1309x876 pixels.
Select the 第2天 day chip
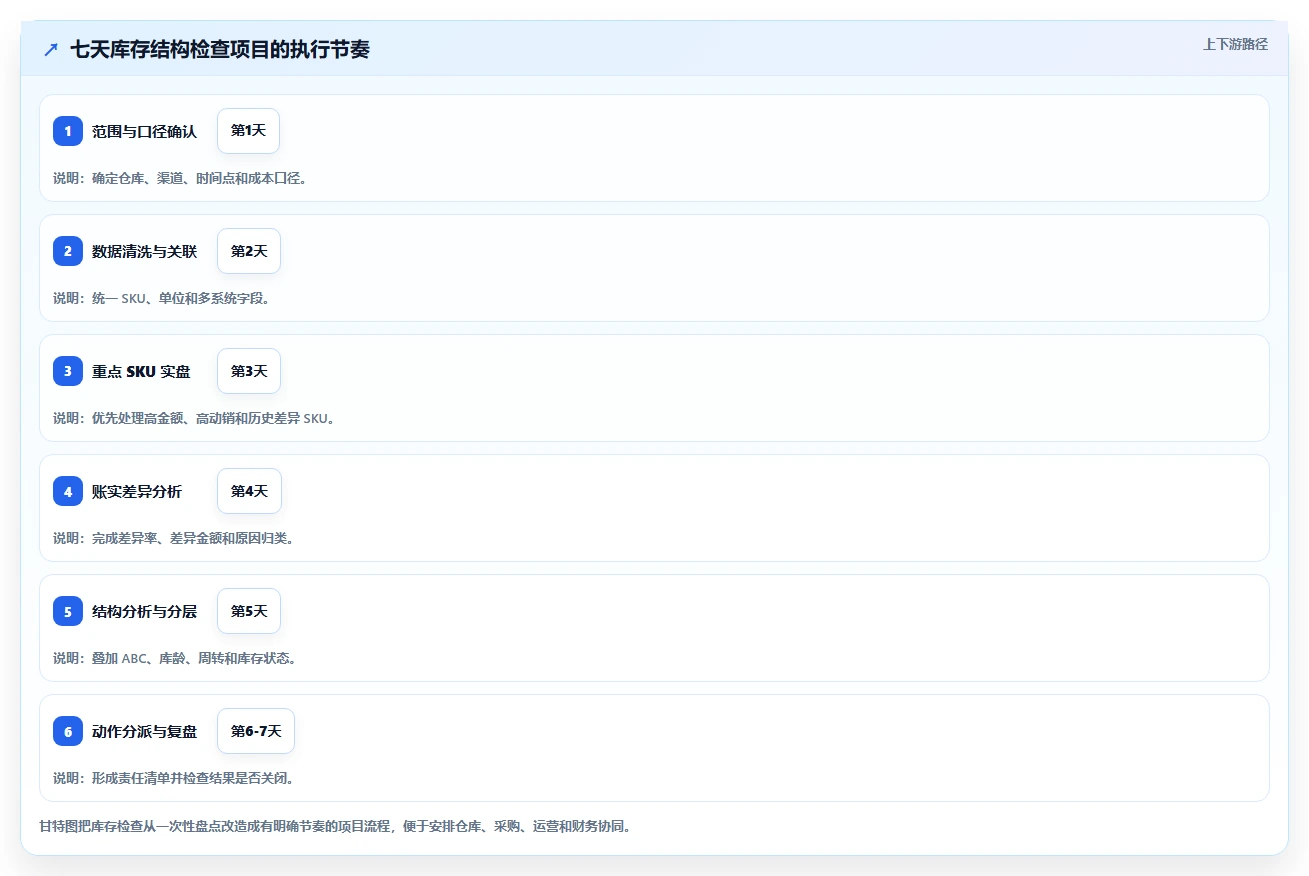(249, 251)
